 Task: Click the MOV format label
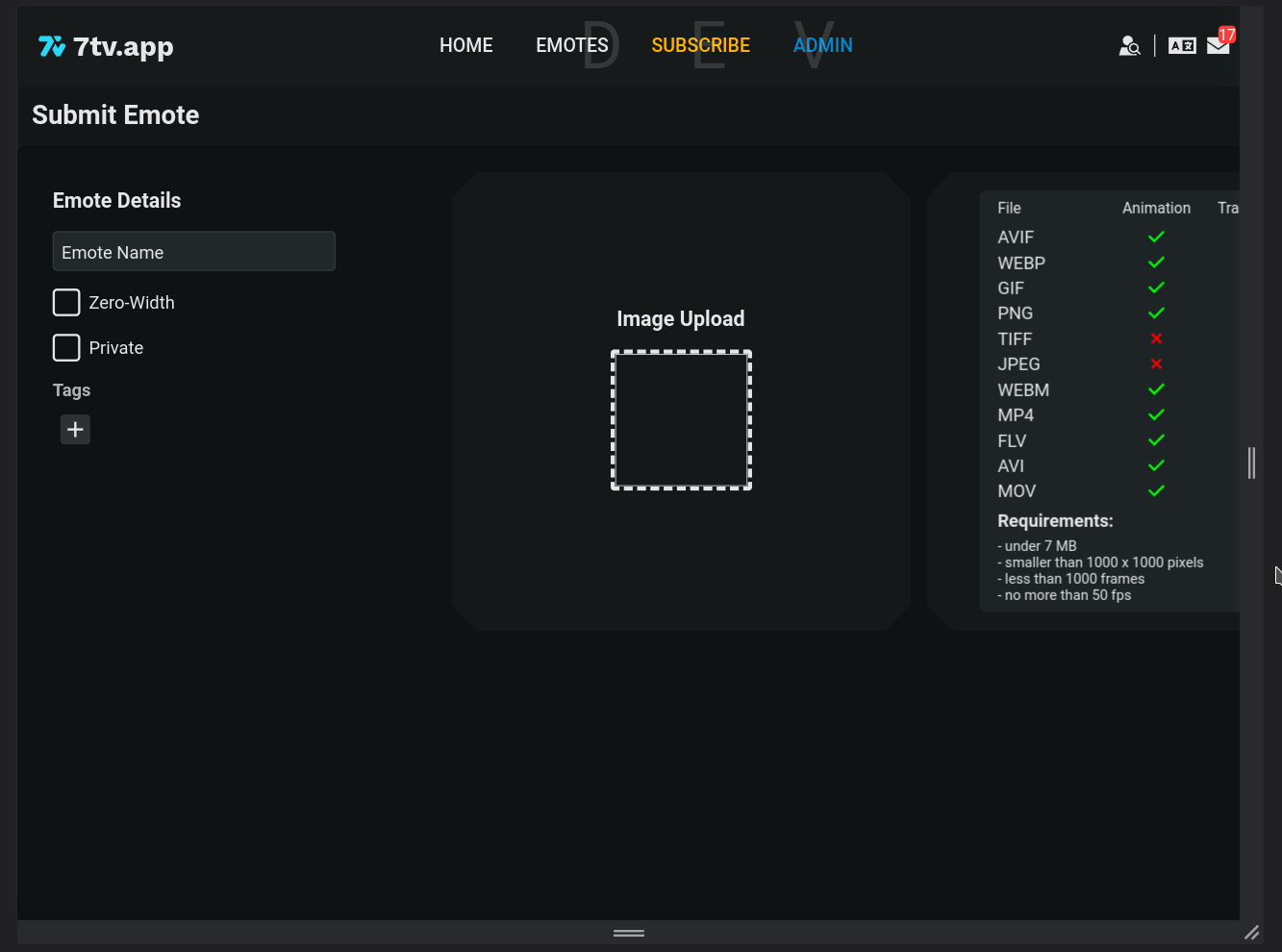pos(1017,491)
